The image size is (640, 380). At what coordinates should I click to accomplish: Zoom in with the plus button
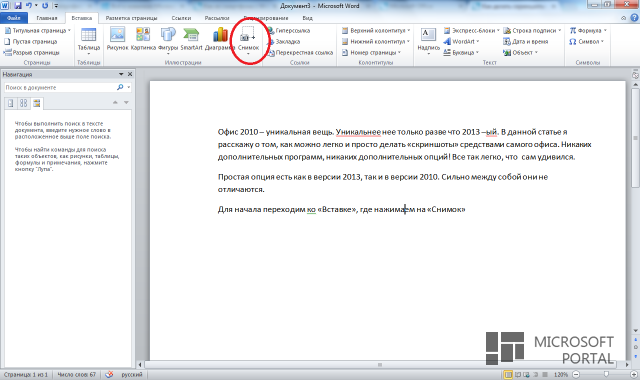[634, 374]
